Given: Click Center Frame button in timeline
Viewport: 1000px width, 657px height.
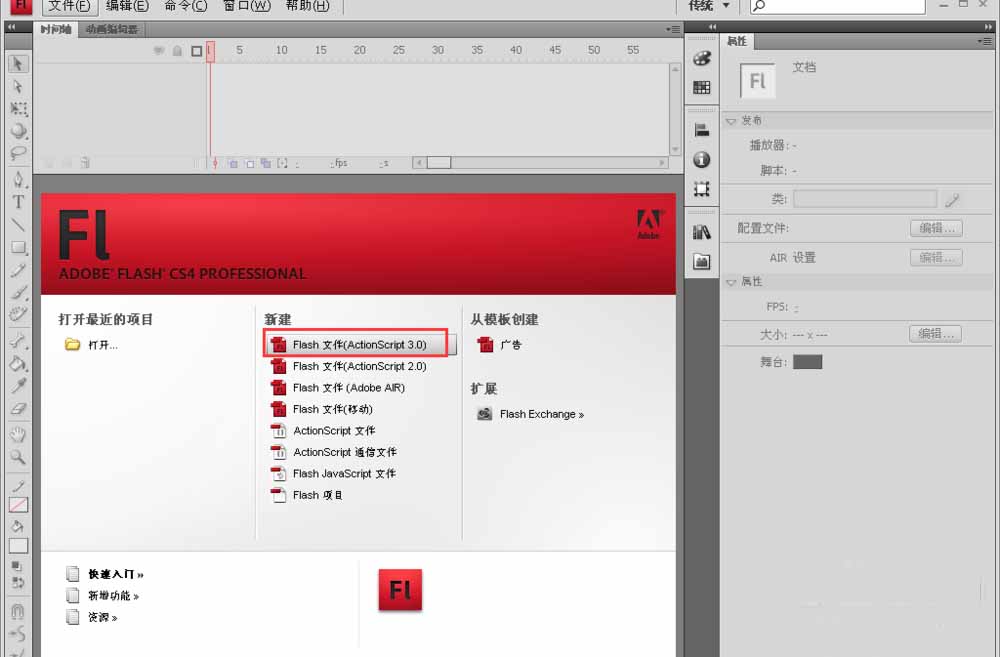Looking at the screenshot, I should click(215, 164).
